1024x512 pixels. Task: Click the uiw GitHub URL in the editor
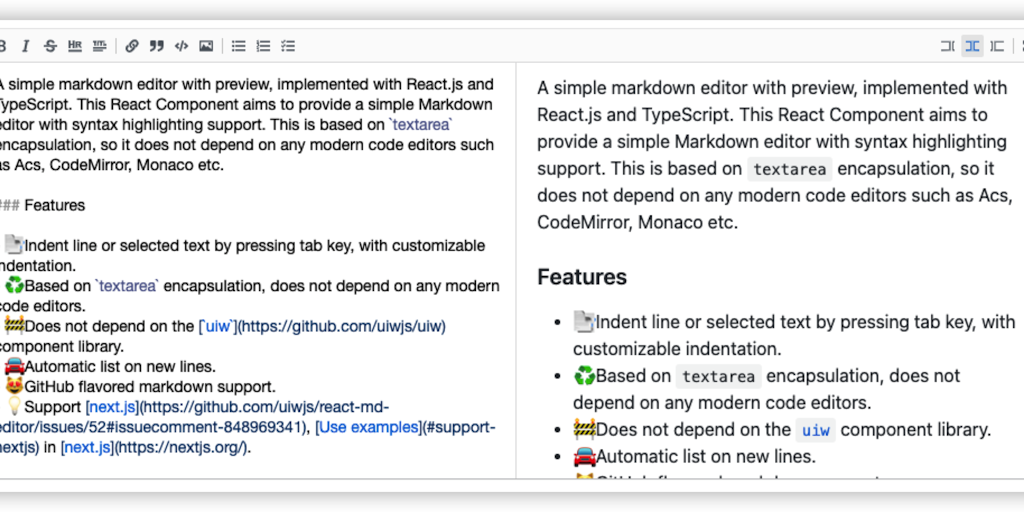[x=341, y=326]
